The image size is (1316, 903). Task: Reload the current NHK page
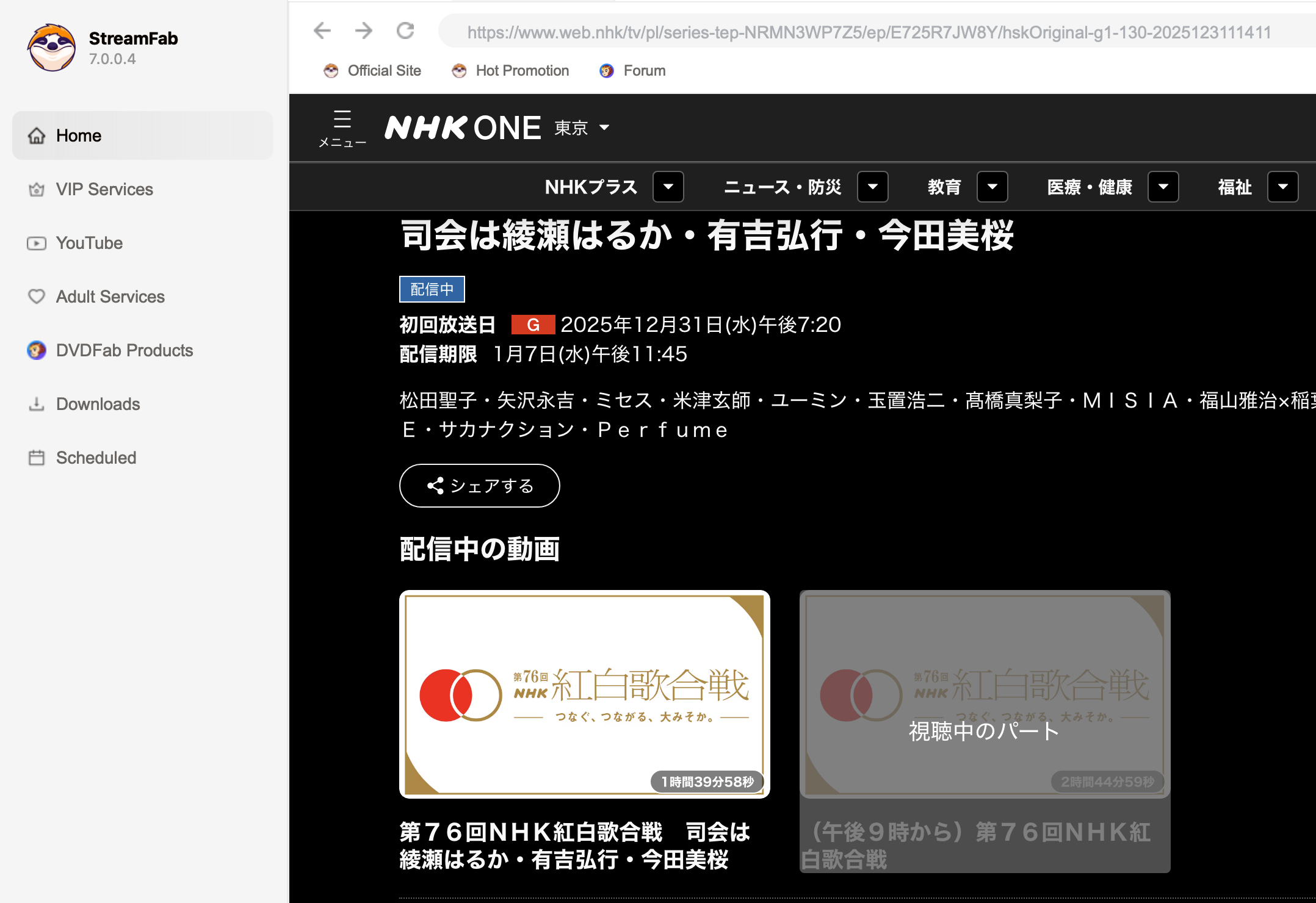[x=405, y=31]
